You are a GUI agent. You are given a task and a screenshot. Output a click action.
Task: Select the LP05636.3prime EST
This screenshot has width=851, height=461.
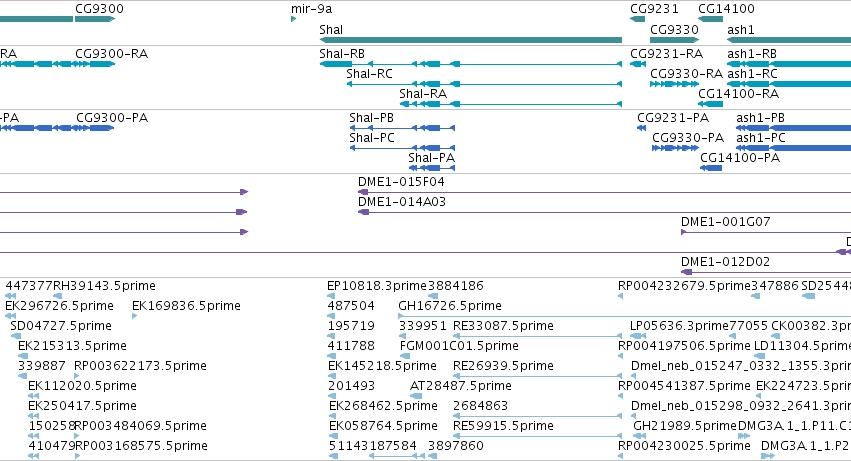(638, 336)
